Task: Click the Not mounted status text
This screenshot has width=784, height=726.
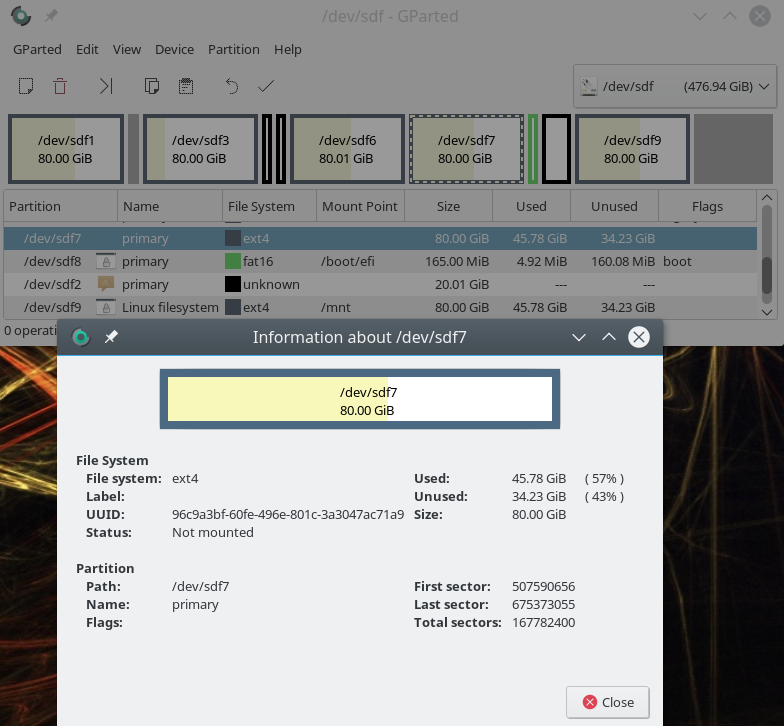Action: pos(212,532)
